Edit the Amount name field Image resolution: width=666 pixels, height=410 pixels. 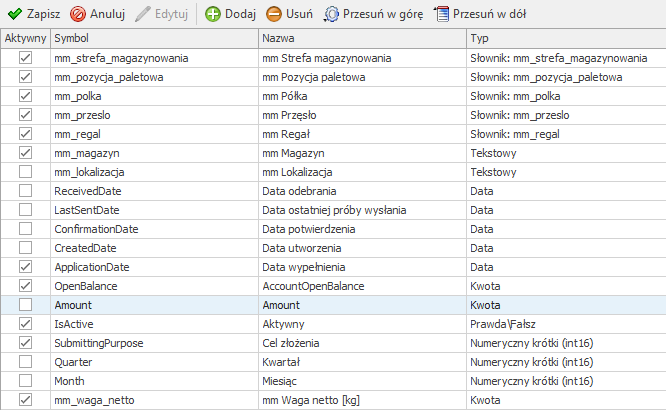(x=361, y=305)
